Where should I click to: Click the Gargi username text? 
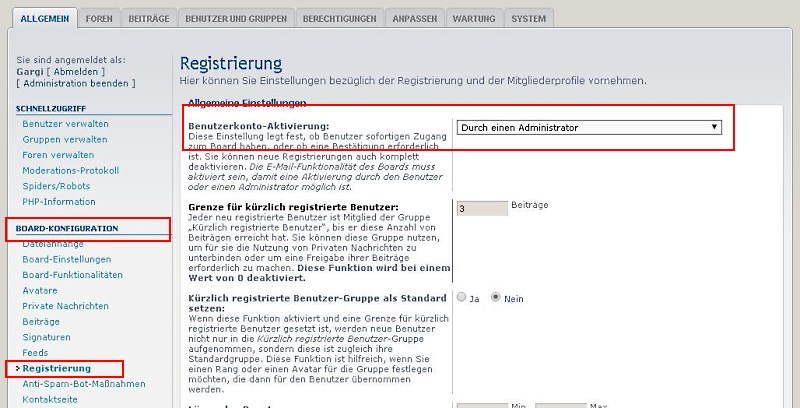30,72
